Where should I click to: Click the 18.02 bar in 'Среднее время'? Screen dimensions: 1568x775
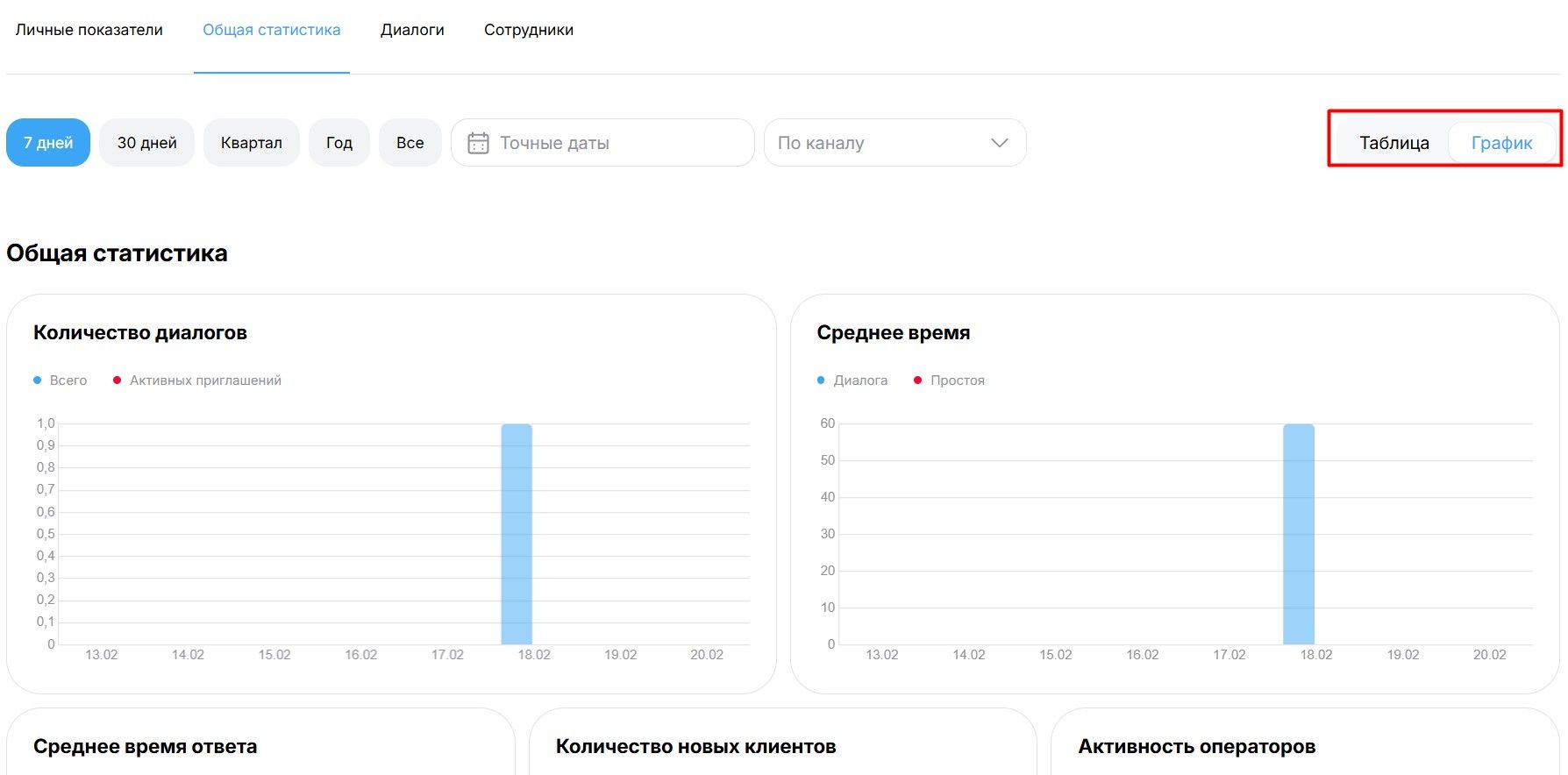click(1298, 535)
